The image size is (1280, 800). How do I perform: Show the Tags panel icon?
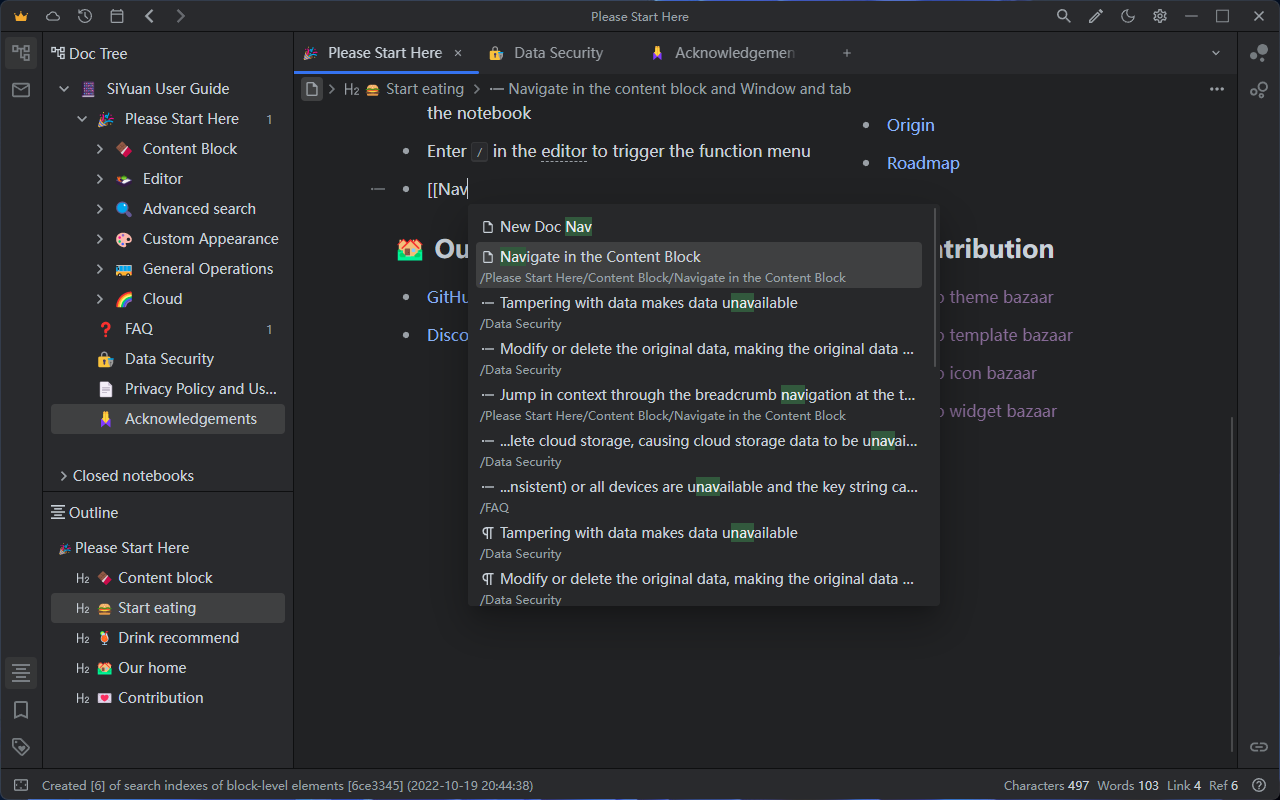point(21,746)
